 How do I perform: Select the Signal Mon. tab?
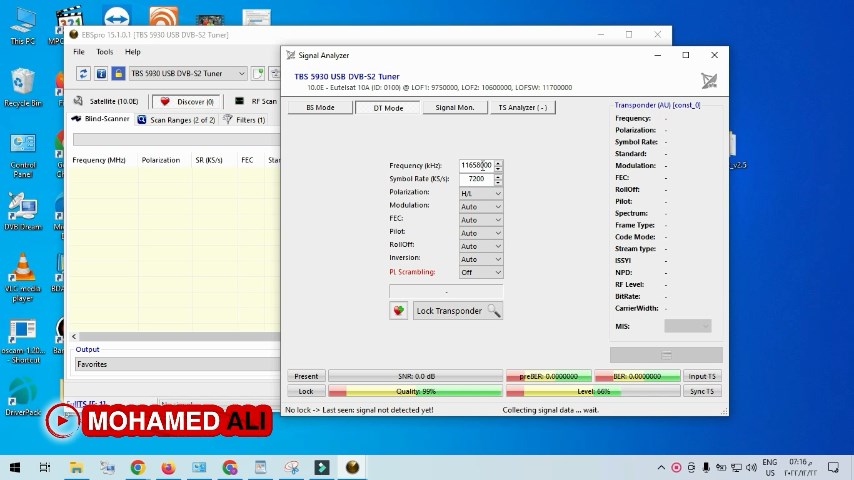coord(455,107)
